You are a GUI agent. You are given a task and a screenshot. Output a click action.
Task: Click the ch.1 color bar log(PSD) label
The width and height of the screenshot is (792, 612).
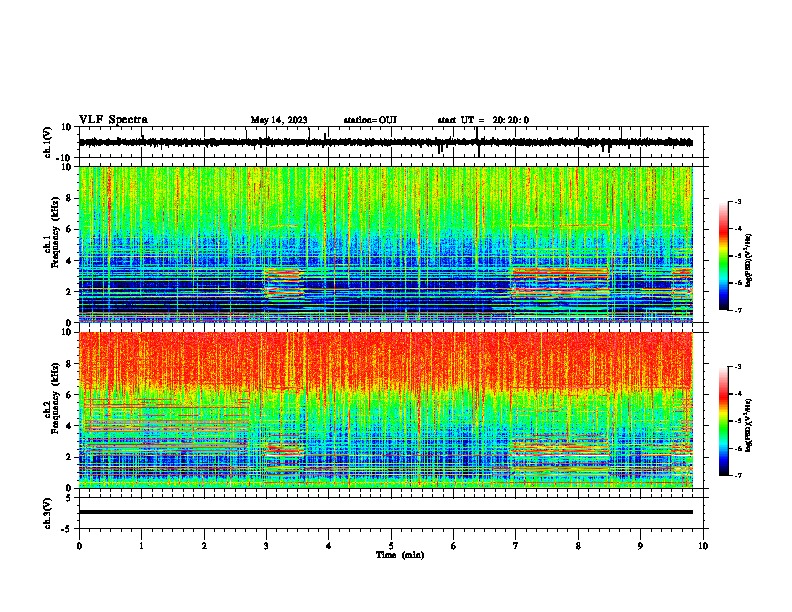click(748, 260)
